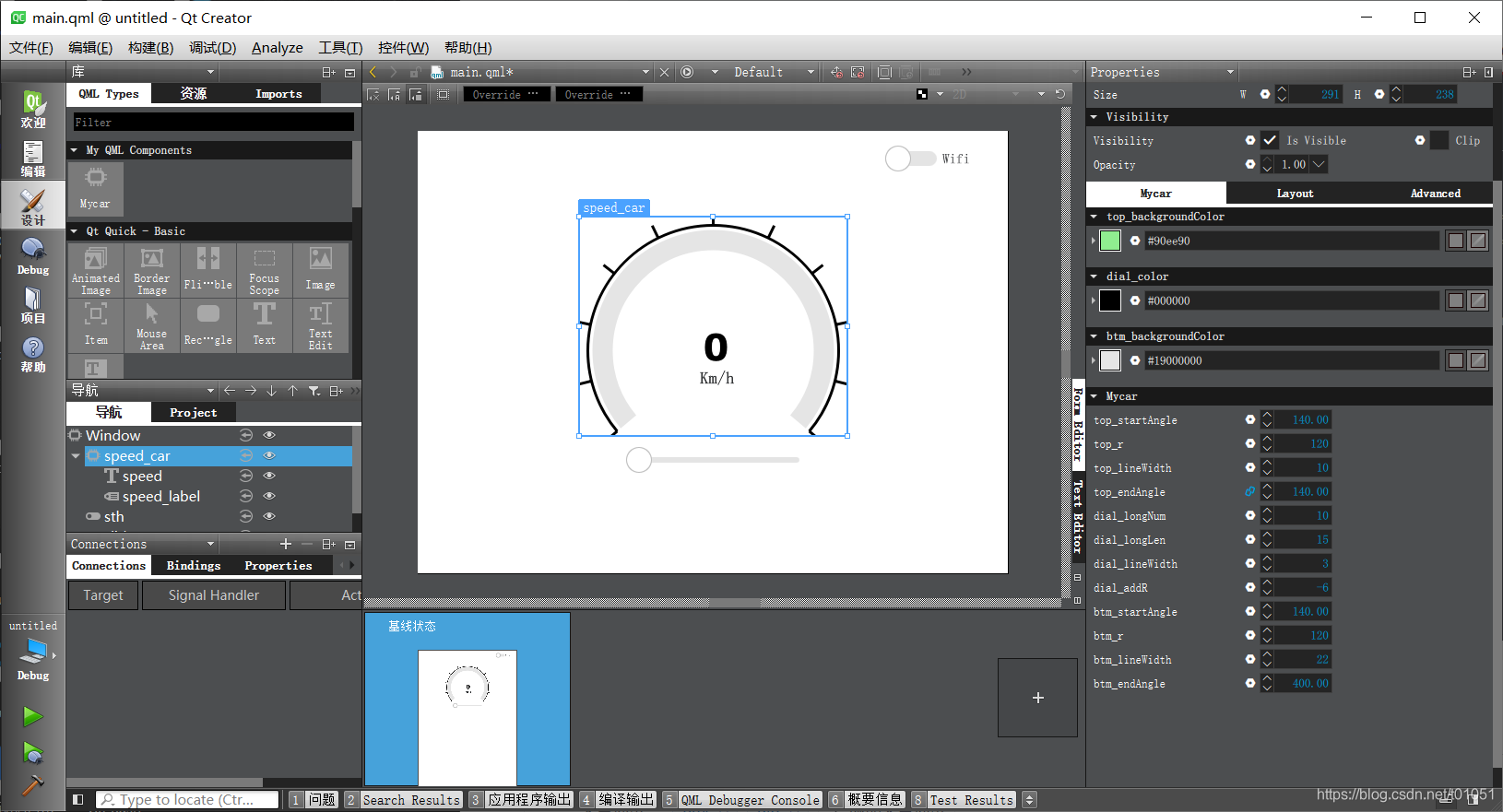Pick the Focus Scope component

pyautogui.click(x=265, y=270)
